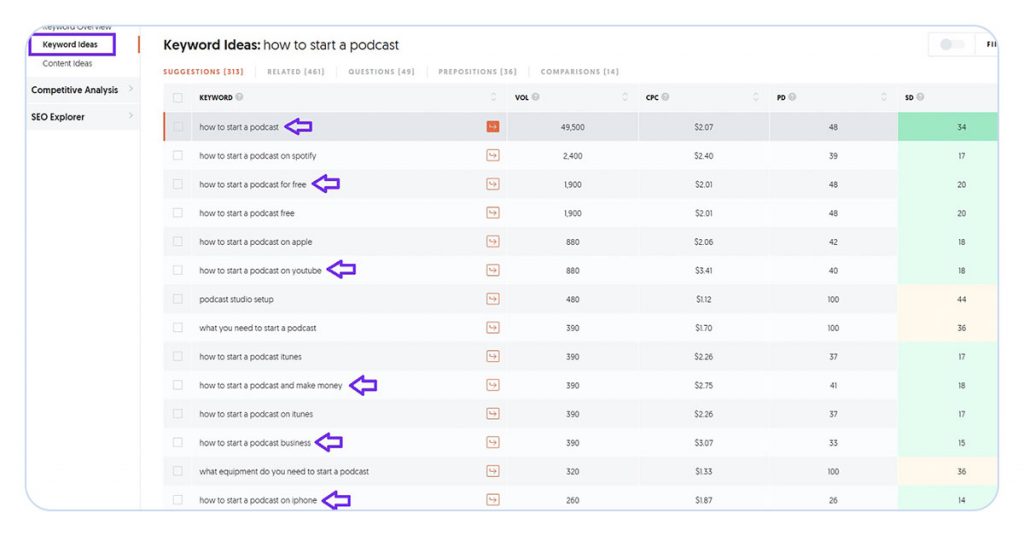Click help icon next to CPC header
This screenshot has width=1024, height=536.
click(x=665, y=97)
